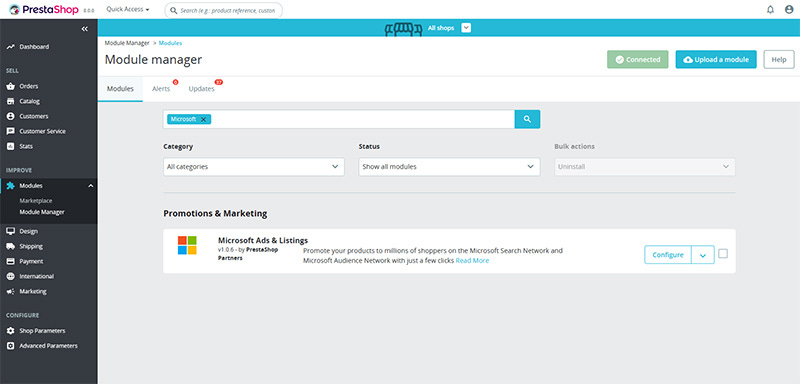The width and height of the screenshot is (800, 384).
Task: Click the International globe icon
Action: tap(10, 276)
